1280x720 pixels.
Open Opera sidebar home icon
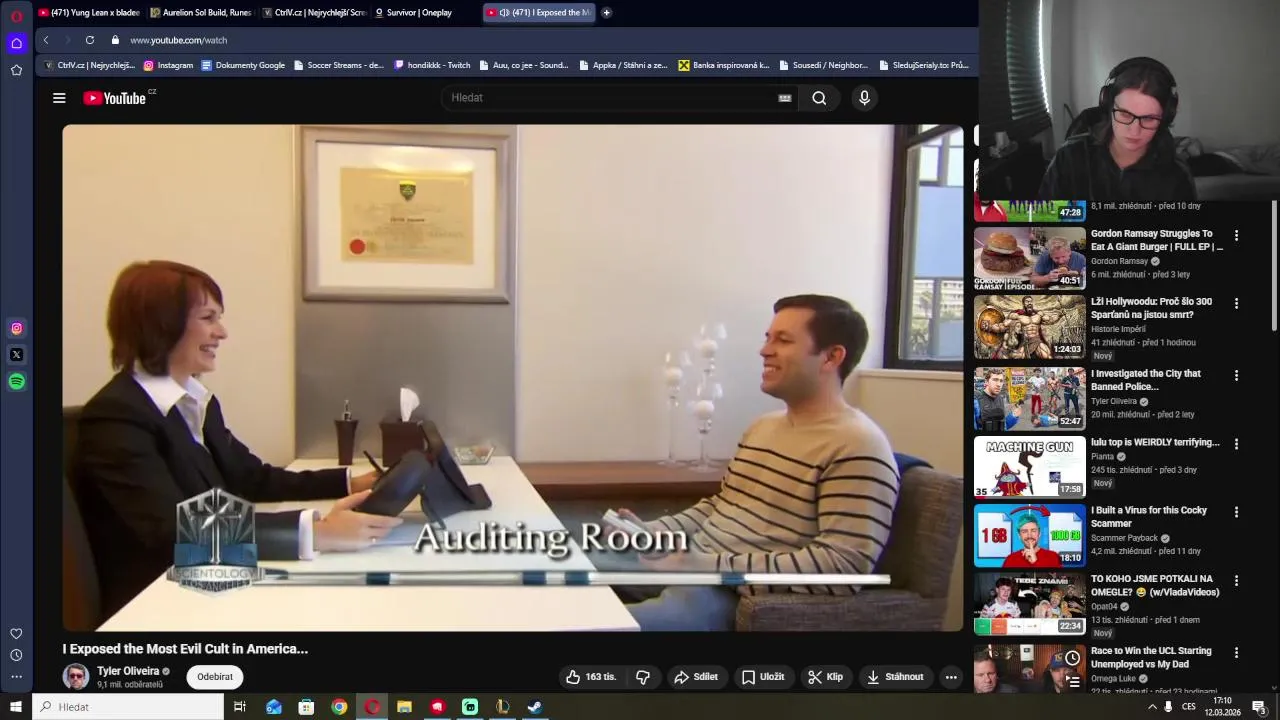tap(16, 43)
